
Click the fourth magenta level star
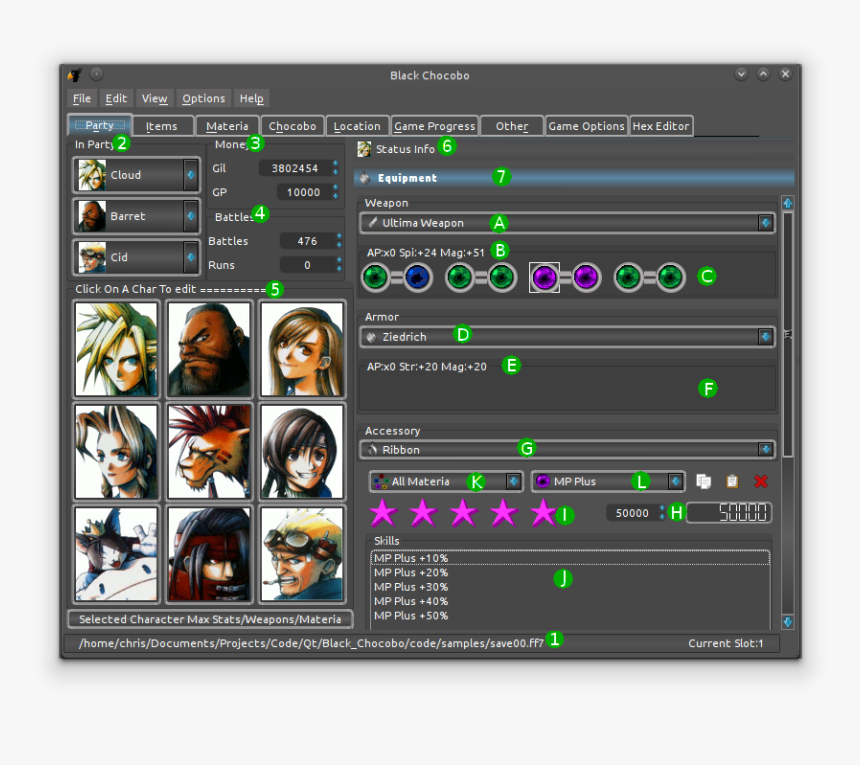coord(503,513)
